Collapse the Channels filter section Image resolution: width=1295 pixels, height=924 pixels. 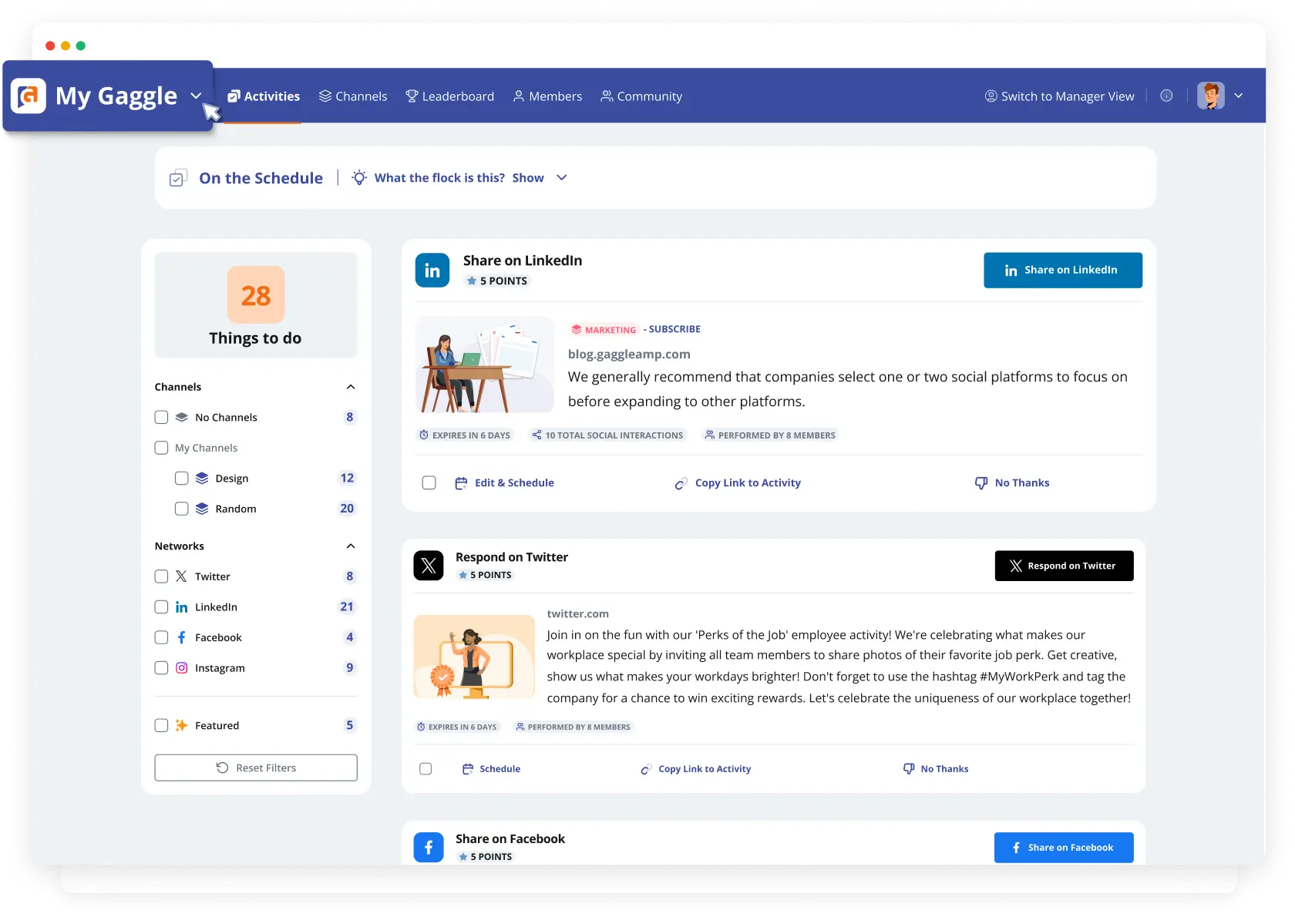[x=351, y=387]
